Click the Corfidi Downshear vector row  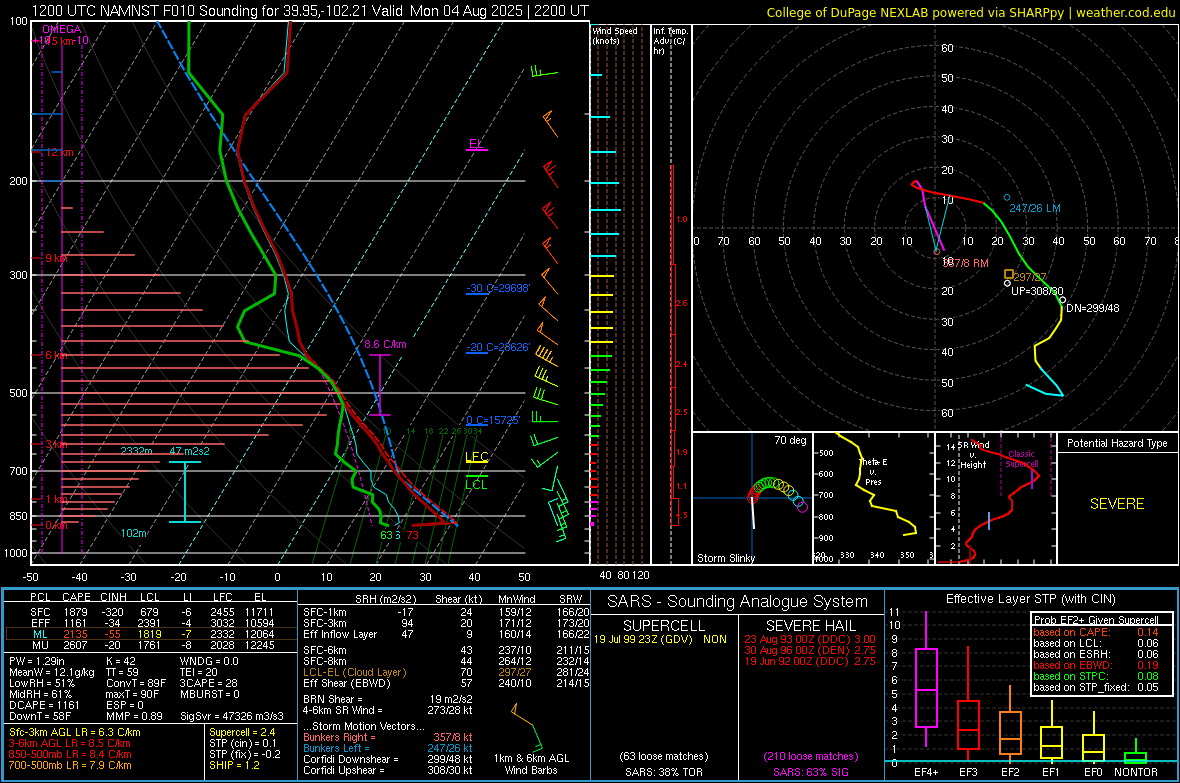click(388, 759)
